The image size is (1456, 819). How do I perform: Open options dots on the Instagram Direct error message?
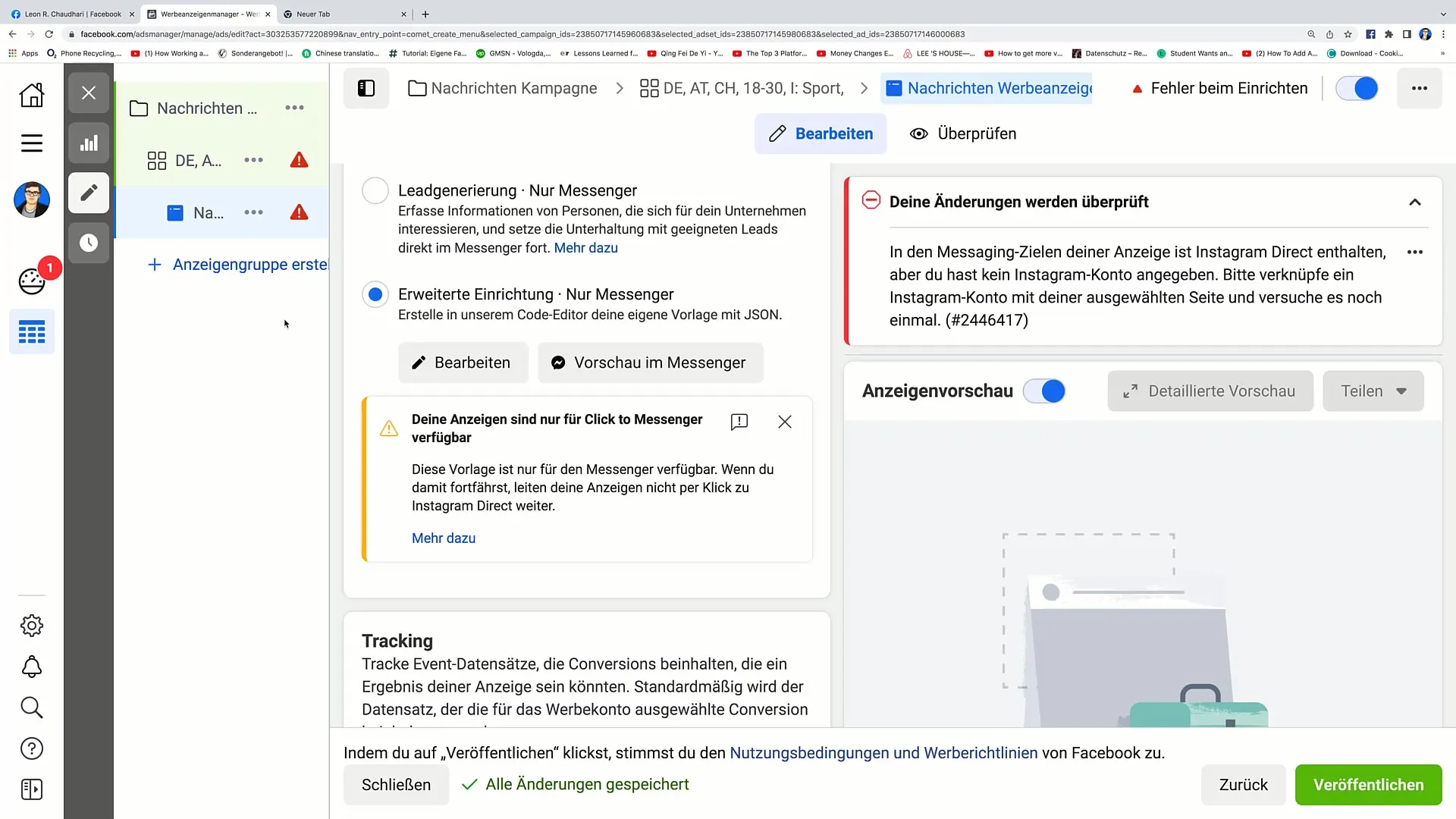[x=1415, y=252]
